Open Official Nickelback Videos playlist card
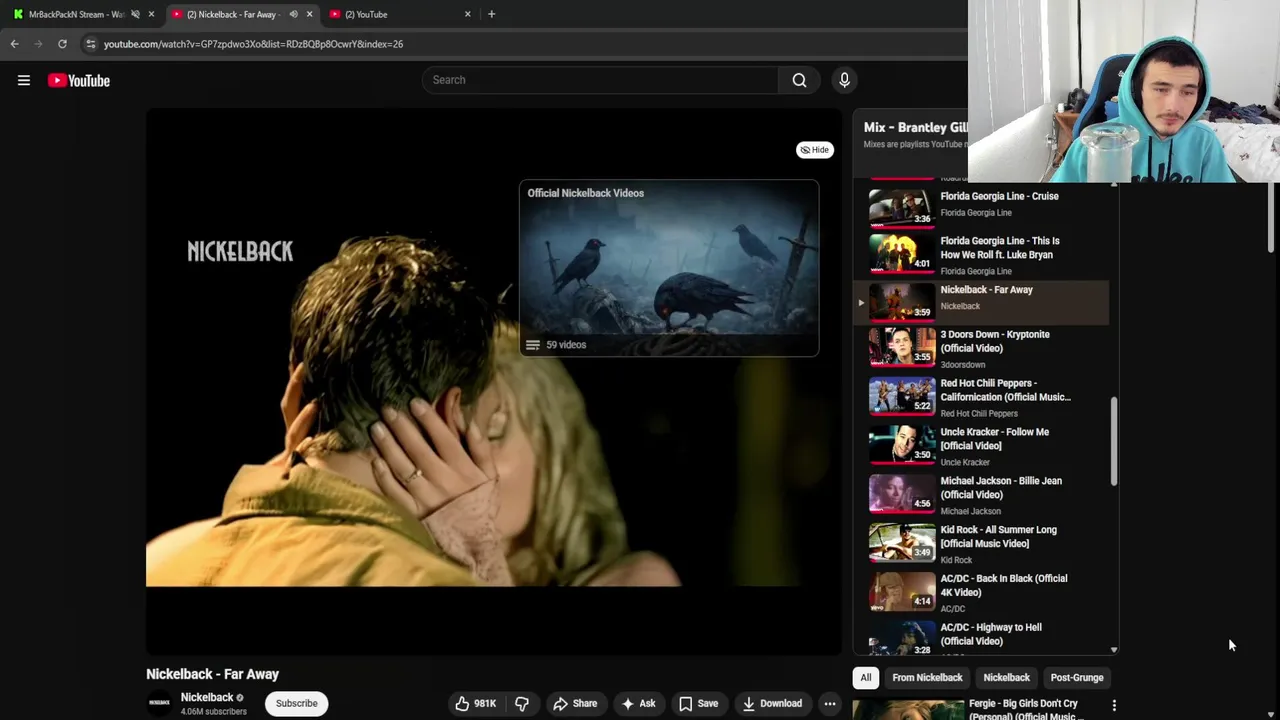Screen dimensions: 1280x720 point(668,268)
